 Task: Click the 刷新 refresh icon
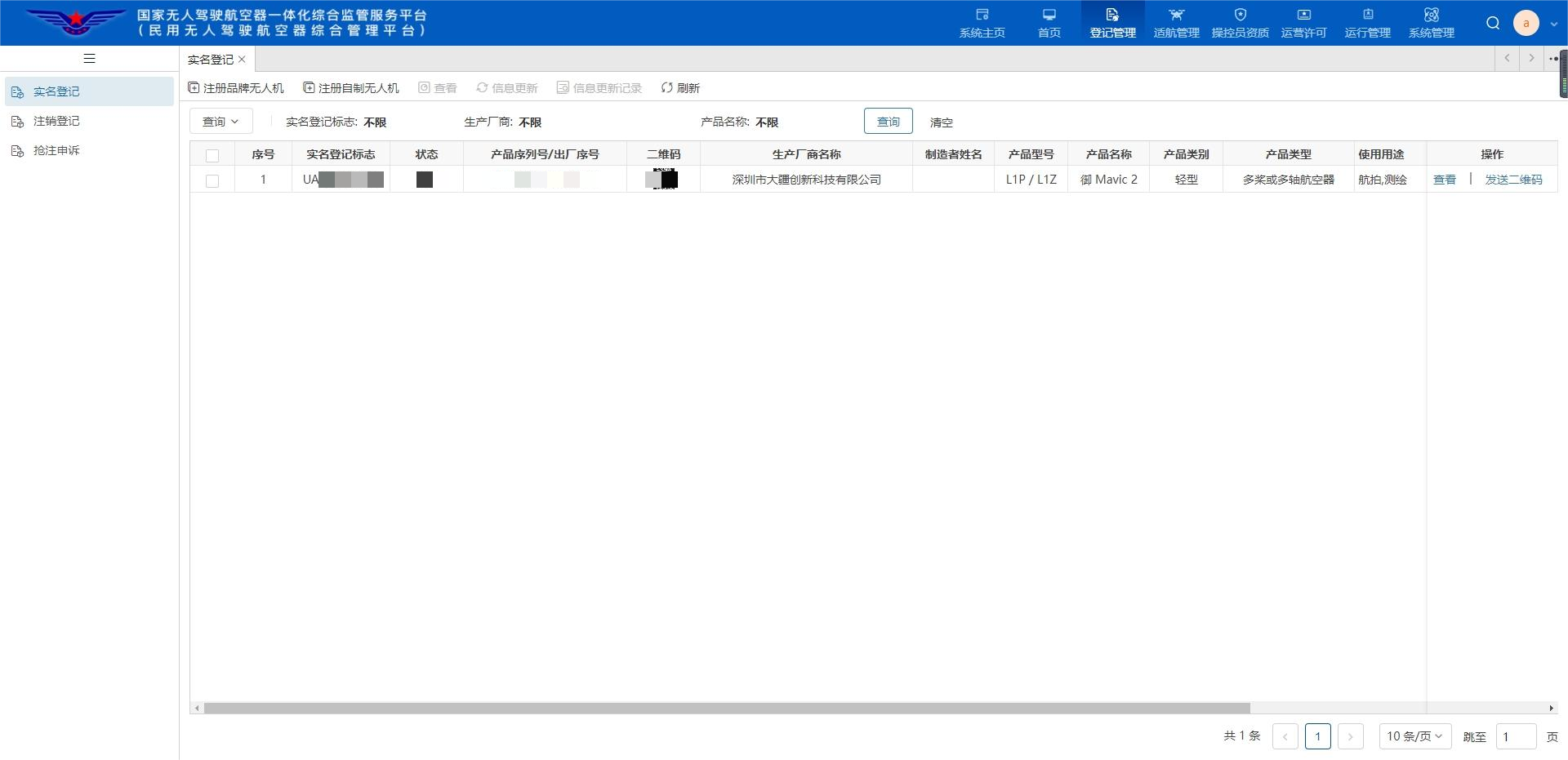coord(680,87)
